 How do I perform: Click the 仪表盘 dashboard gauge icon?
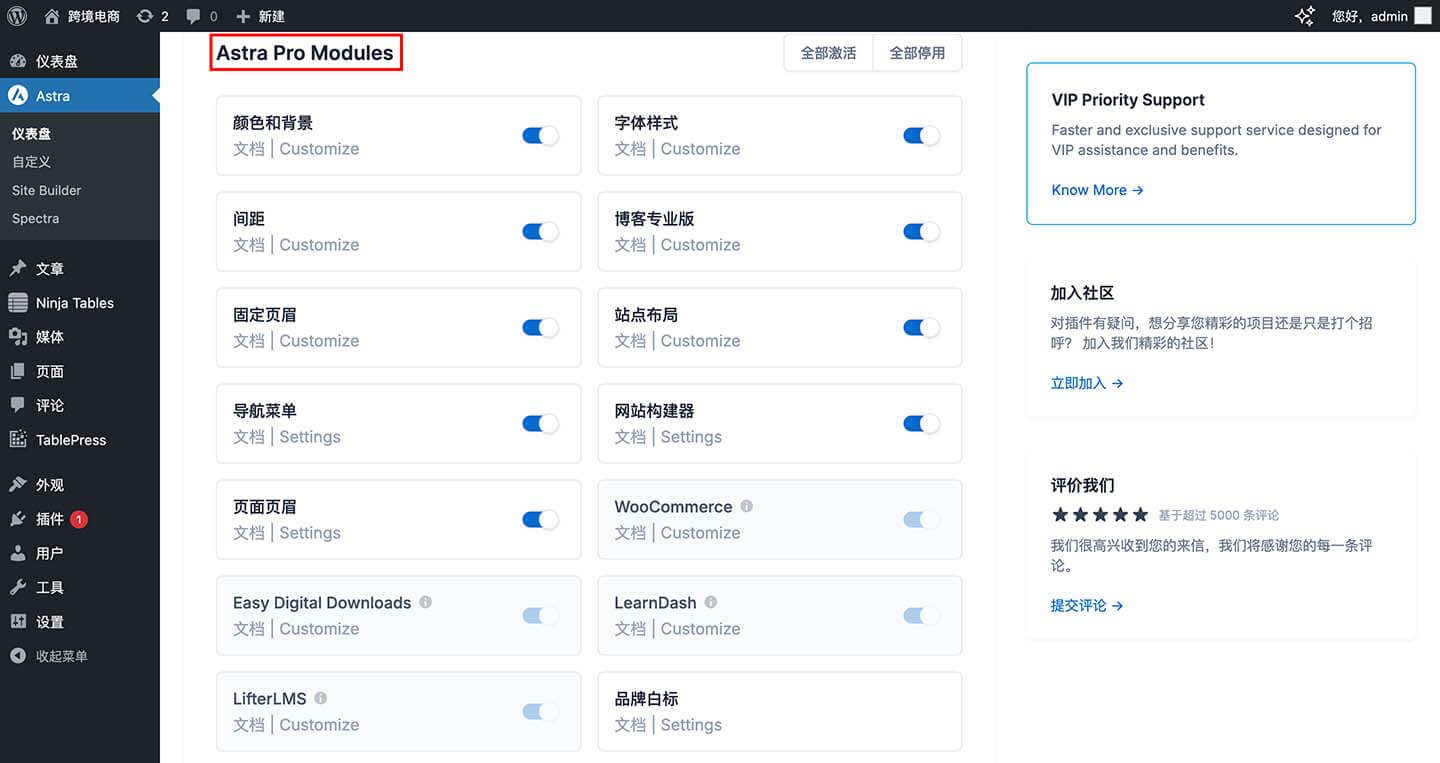18,61
